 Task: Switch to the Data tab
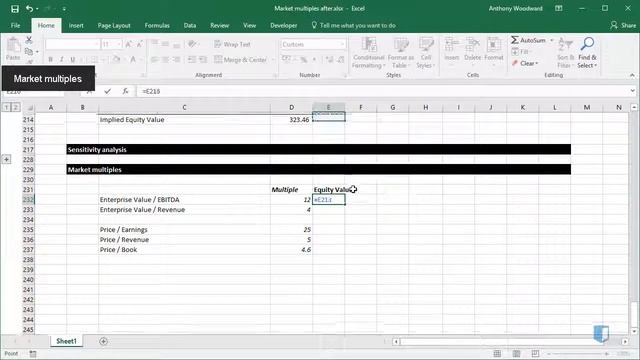[x=190, y=25]
